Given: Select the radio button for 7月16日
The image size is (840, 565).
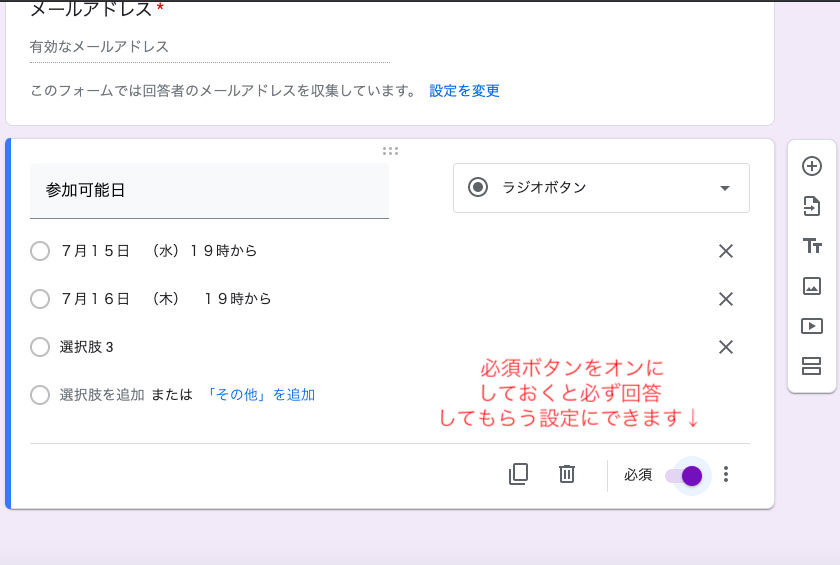Looking at the screenshot, I should (x=40, y=299).
